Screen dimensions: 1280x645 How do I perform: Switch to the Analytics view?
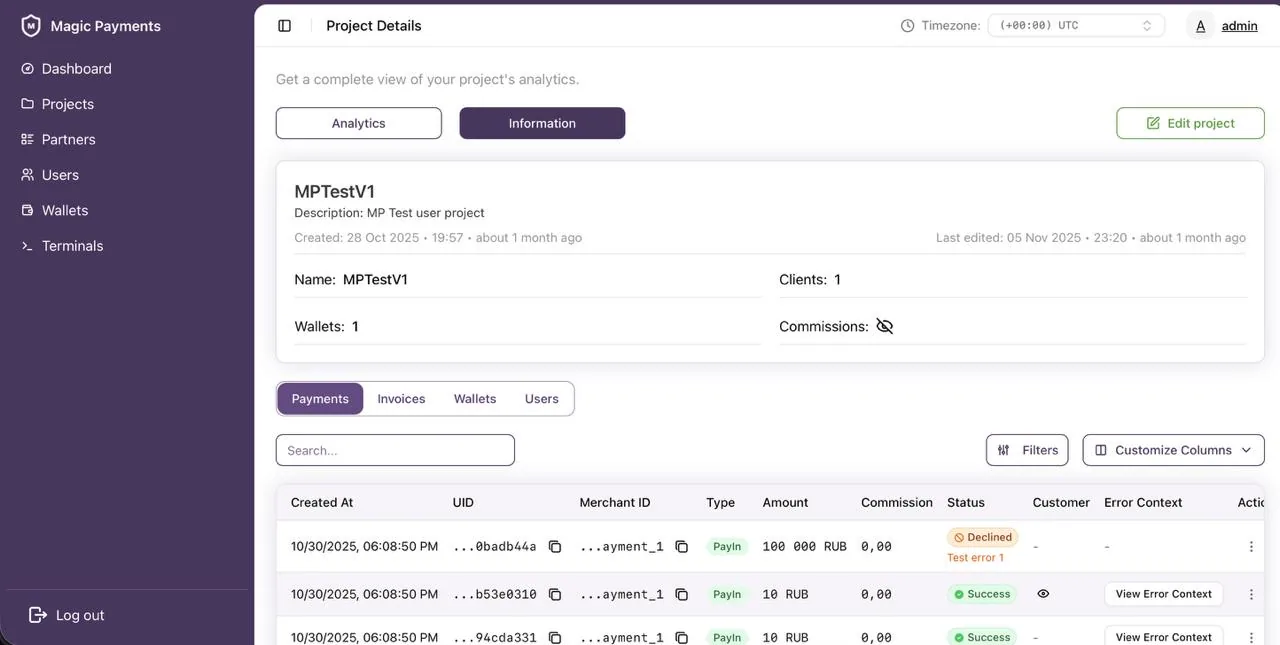359,123
